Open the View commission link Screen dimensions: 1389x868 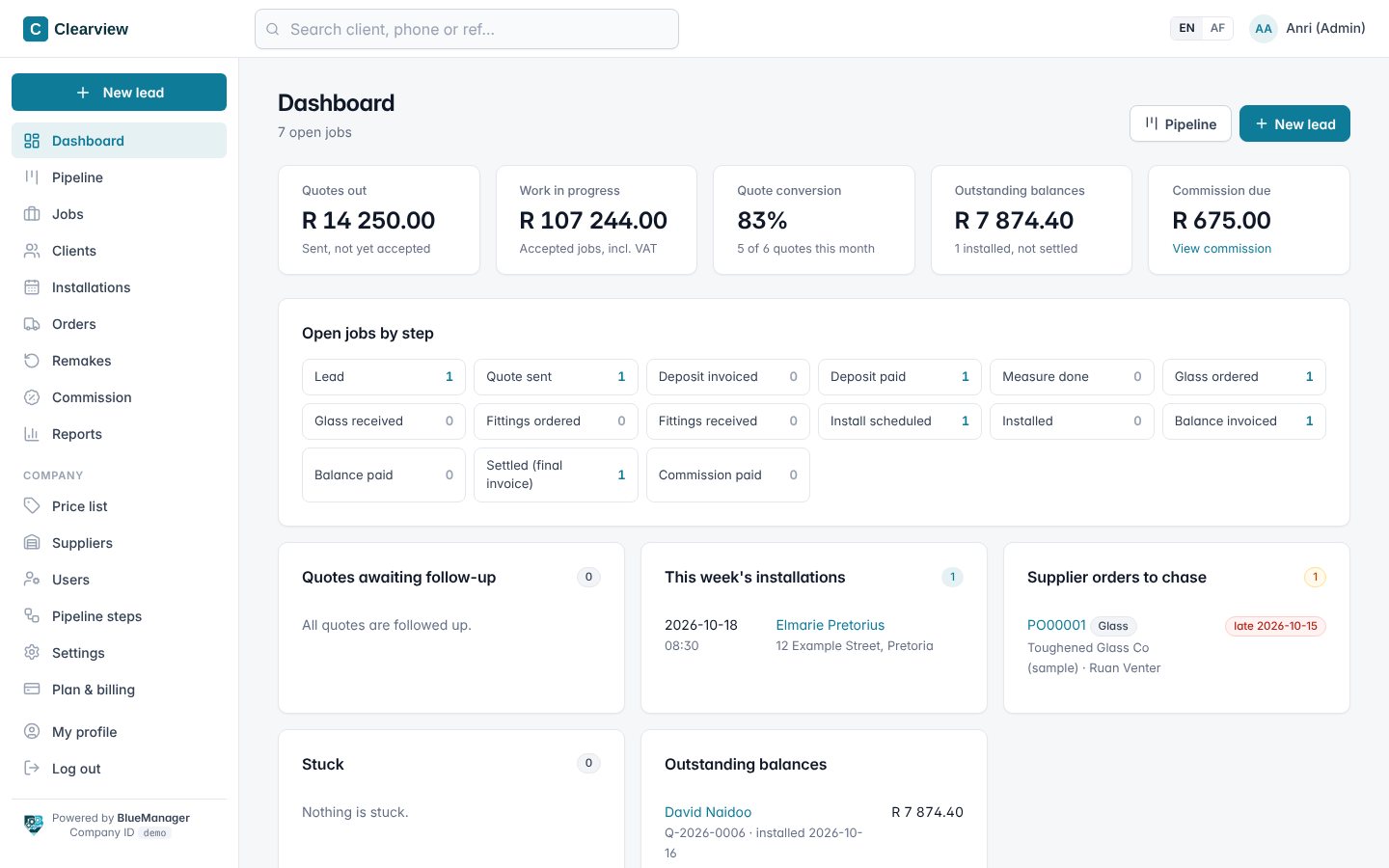click(1221, 249)
